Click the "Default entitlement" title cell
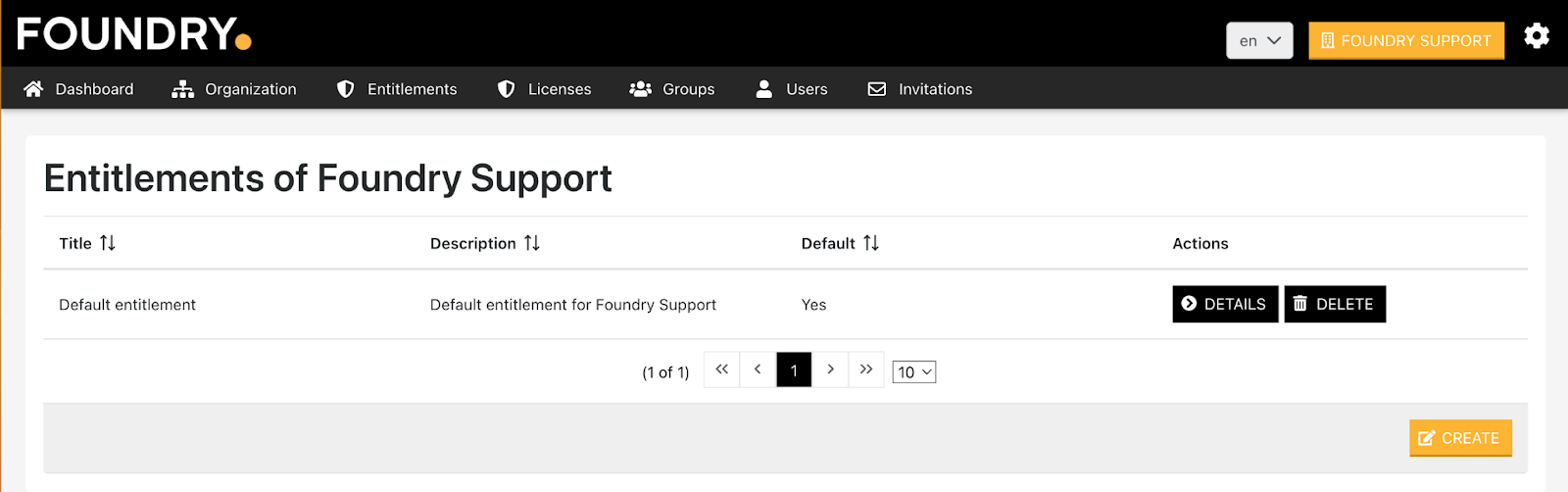 coord(127,305)
